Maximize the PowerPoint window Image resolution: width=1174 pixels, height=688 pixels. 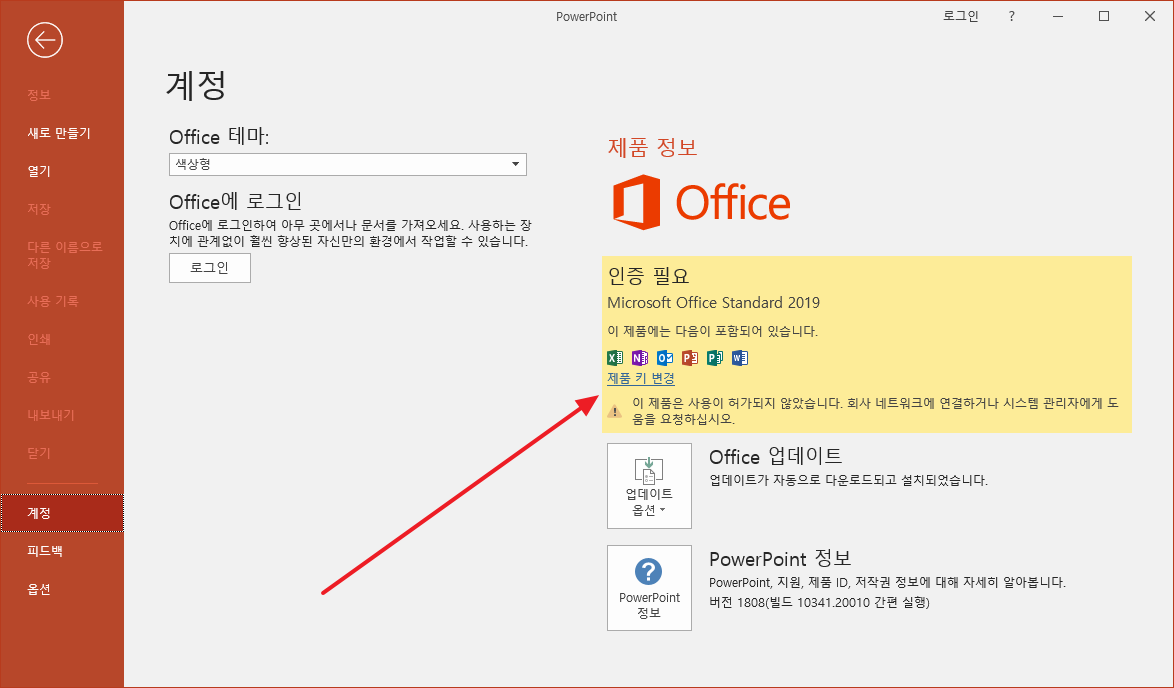[1104, 16]
